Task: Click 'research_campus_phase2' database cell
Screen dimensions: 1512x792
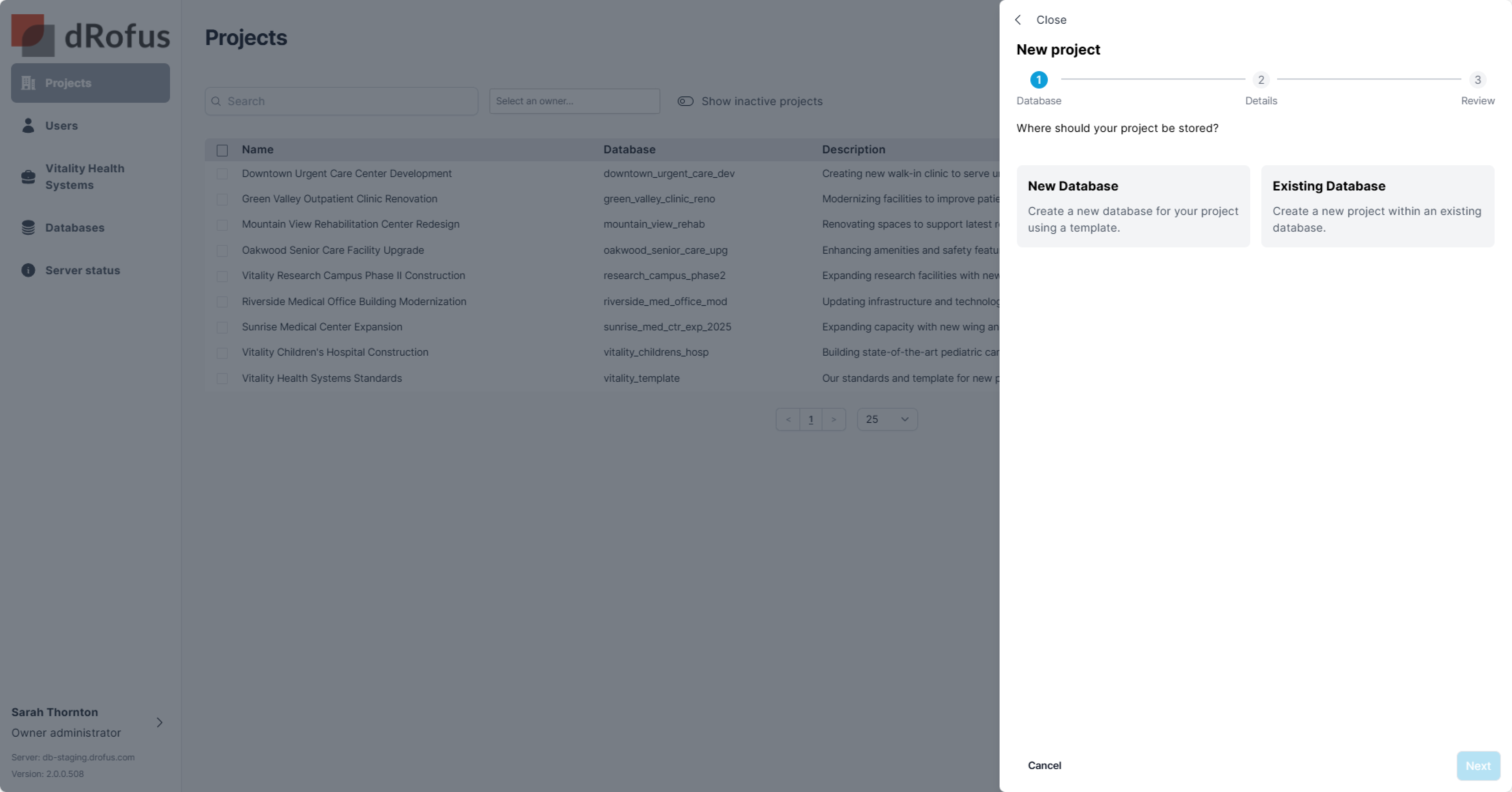Action: click(x=664, y=275)
